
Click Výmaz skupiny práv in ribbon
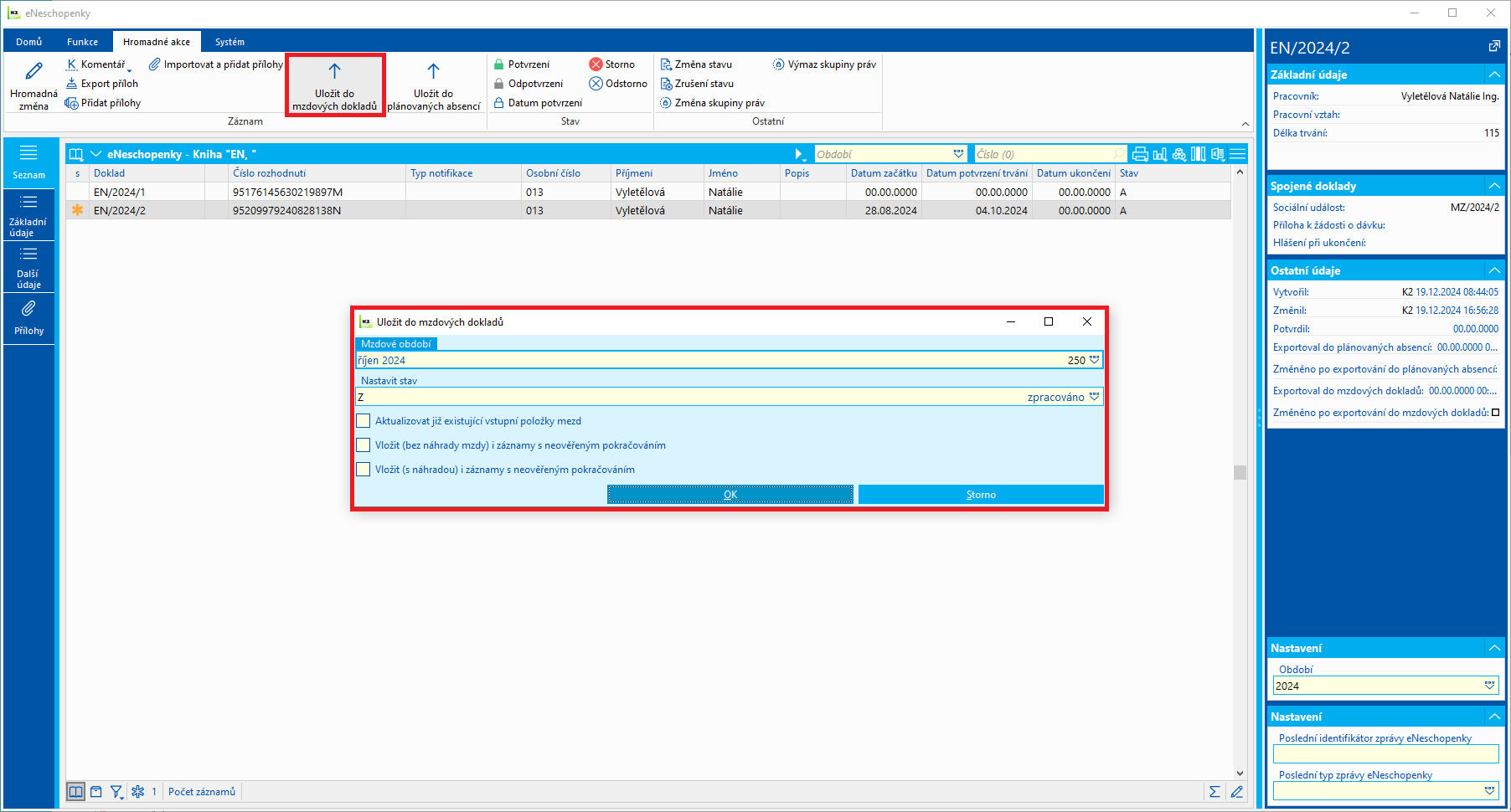pos(824,64)
